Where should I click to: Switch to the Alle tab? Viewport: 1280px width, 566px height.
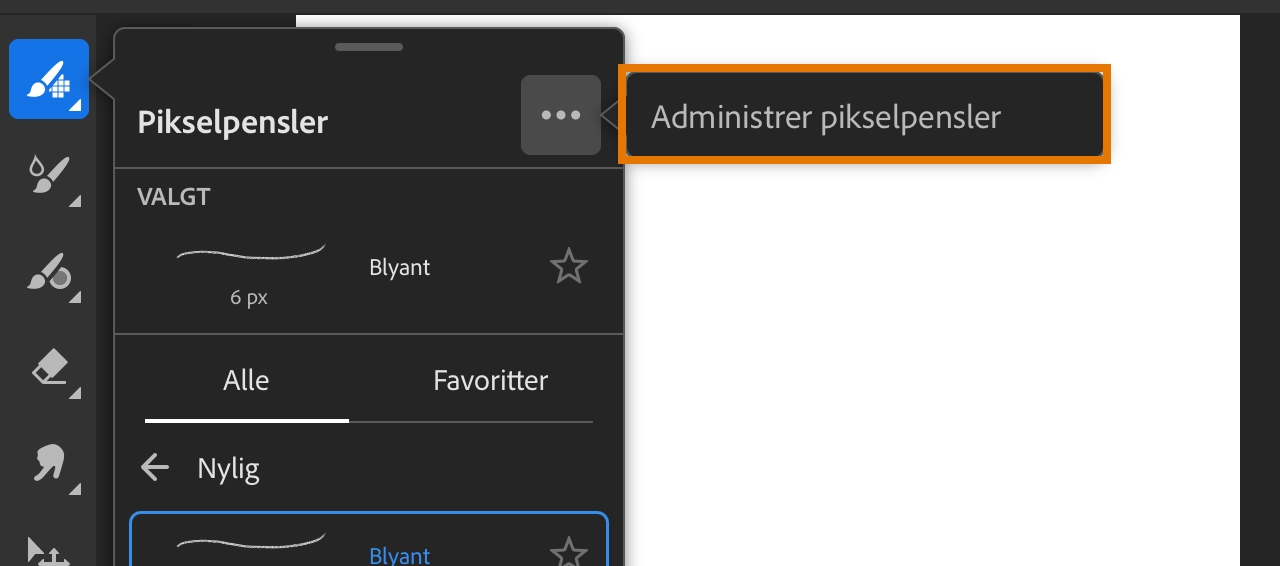pos(246,381)
